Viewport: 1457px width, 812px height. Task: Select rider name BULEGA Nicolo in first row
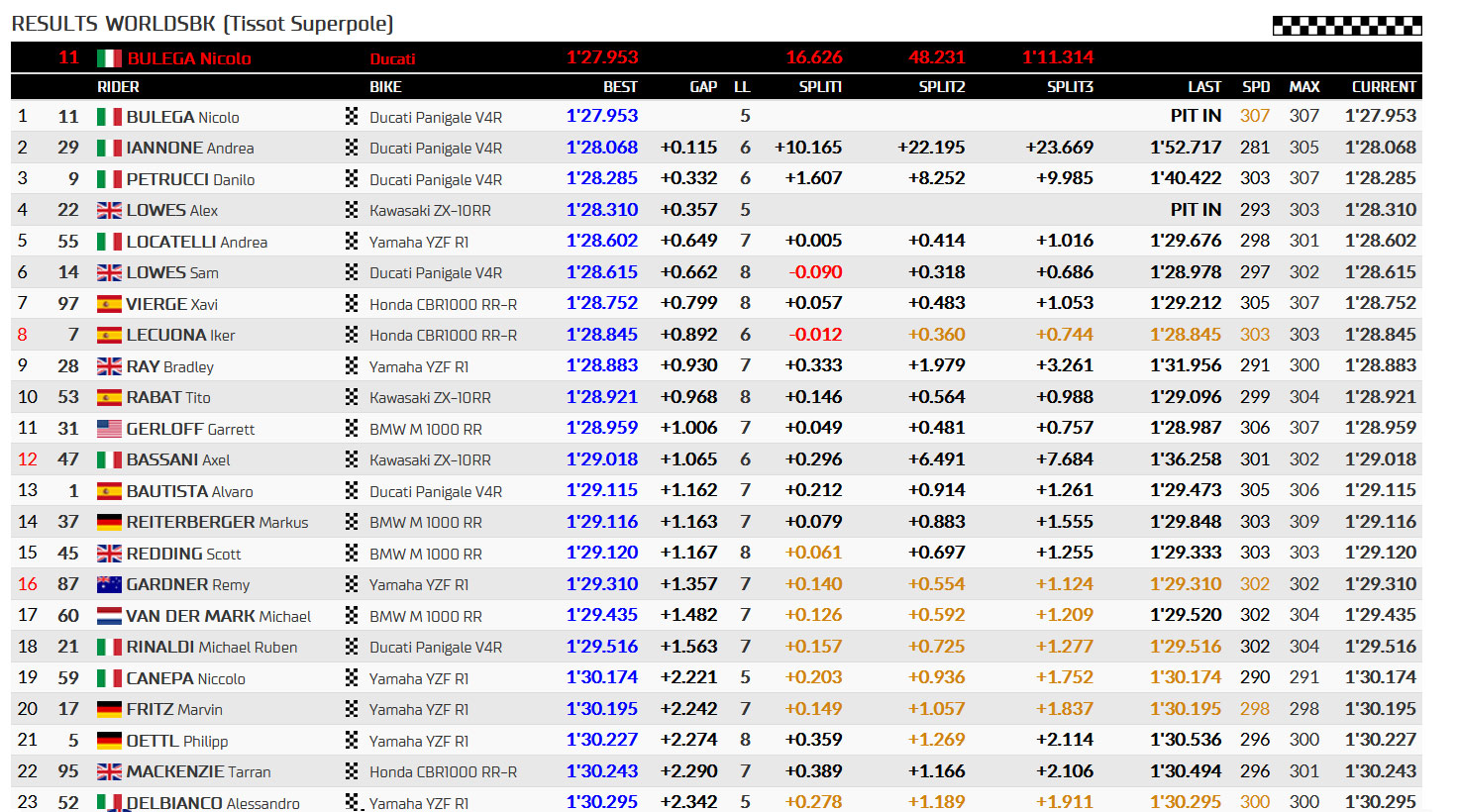[x=183, y=117]
